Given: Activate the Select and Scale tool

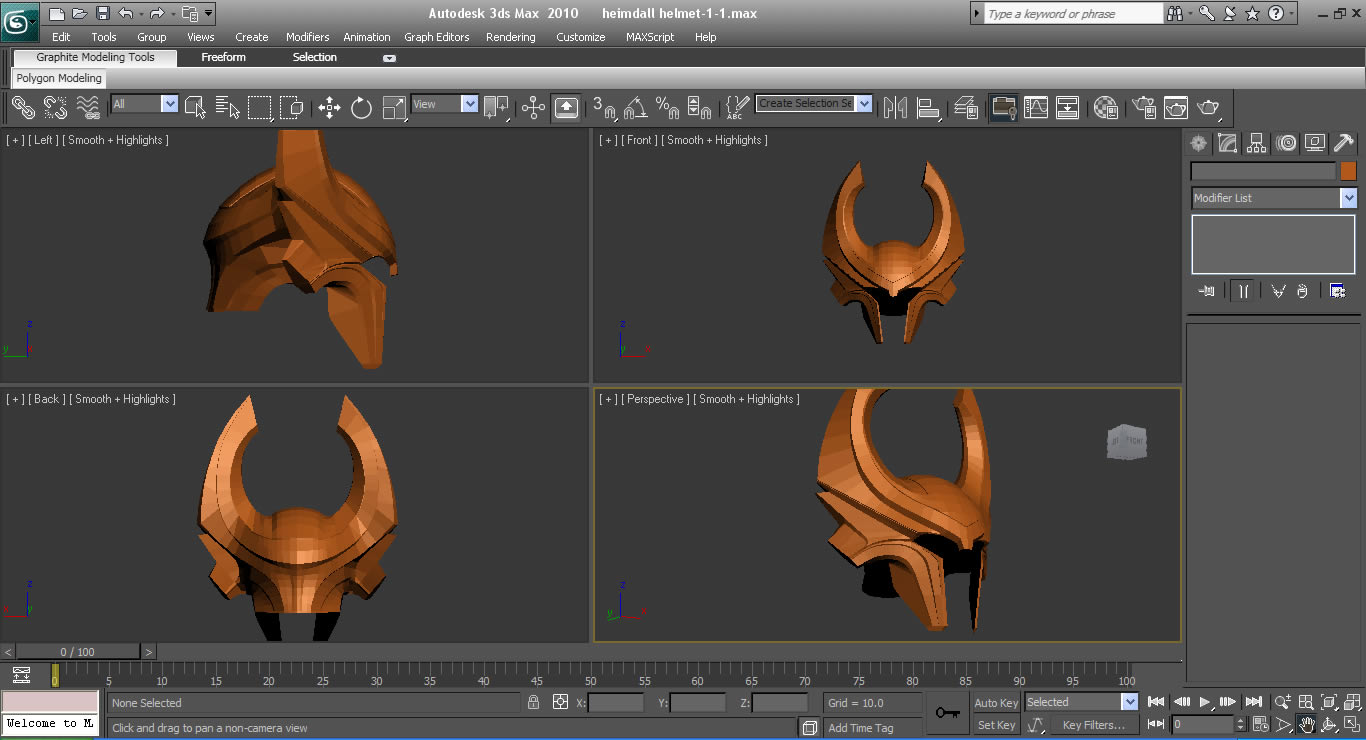Looking at the screenshot, I should click(394, 106).
